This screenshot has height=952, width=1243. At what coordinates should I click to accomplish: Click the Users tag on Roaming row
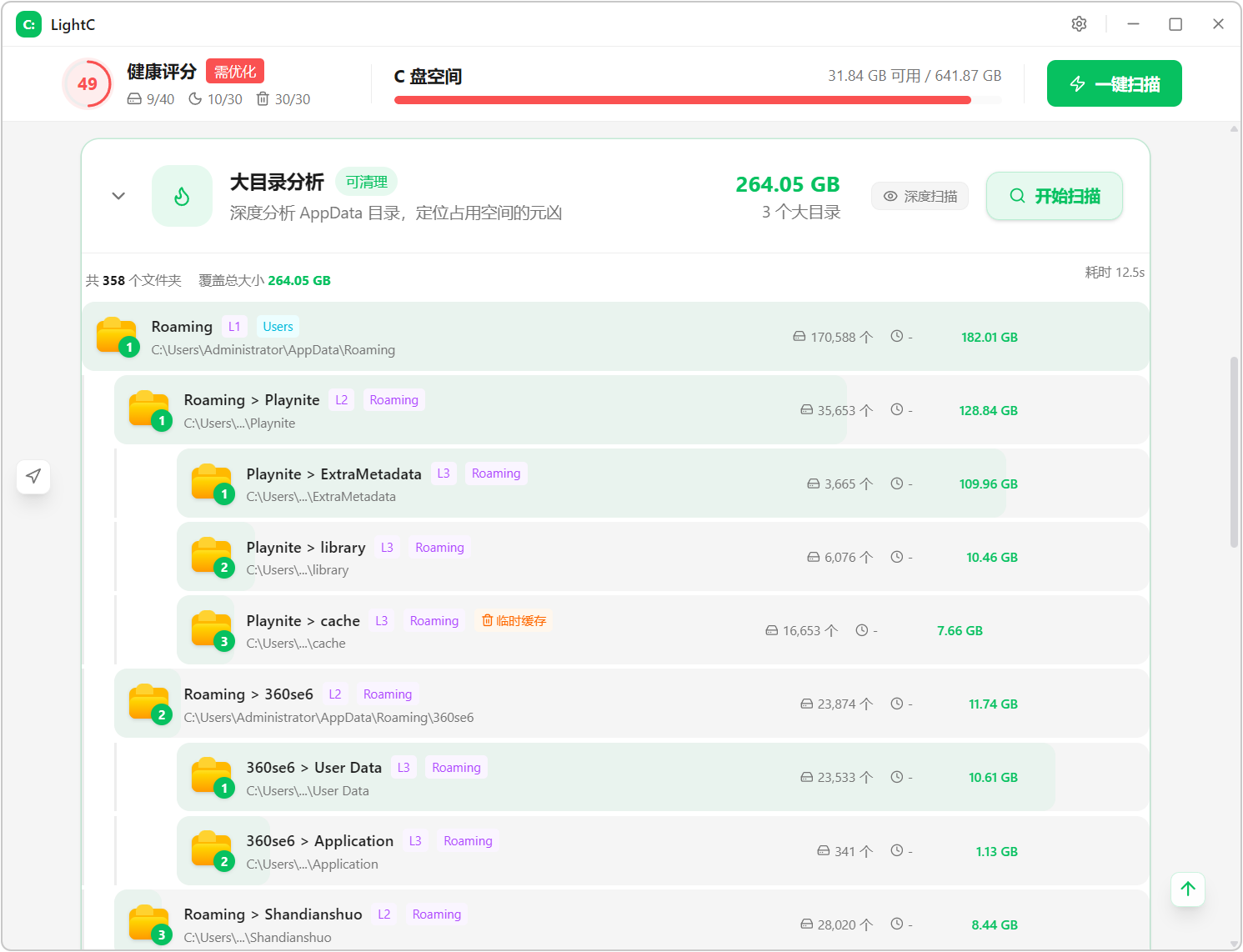point(278,327)
